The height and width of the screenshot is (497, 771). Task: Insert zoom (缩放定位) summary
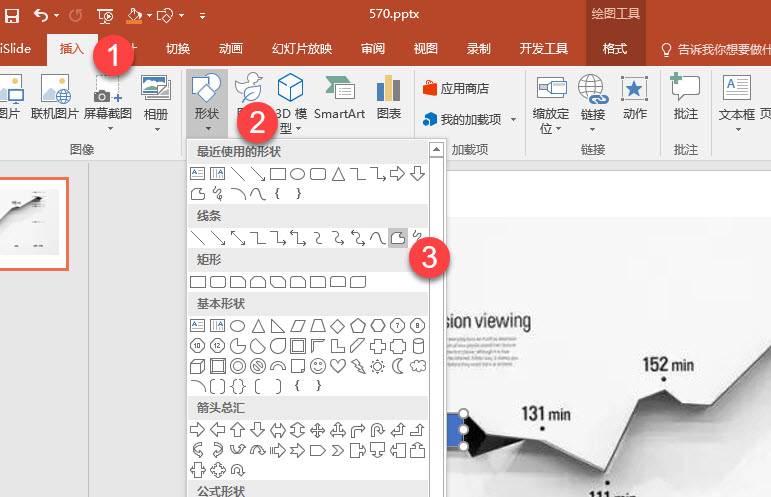coord(551,104)
